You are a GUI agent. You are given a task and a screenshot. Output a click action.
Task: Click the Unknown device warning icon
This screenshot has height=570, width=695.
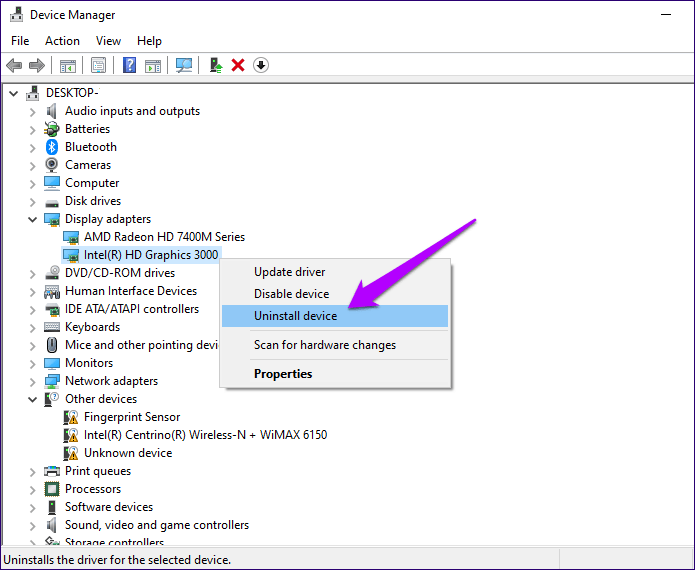click(x=71, y=453)
